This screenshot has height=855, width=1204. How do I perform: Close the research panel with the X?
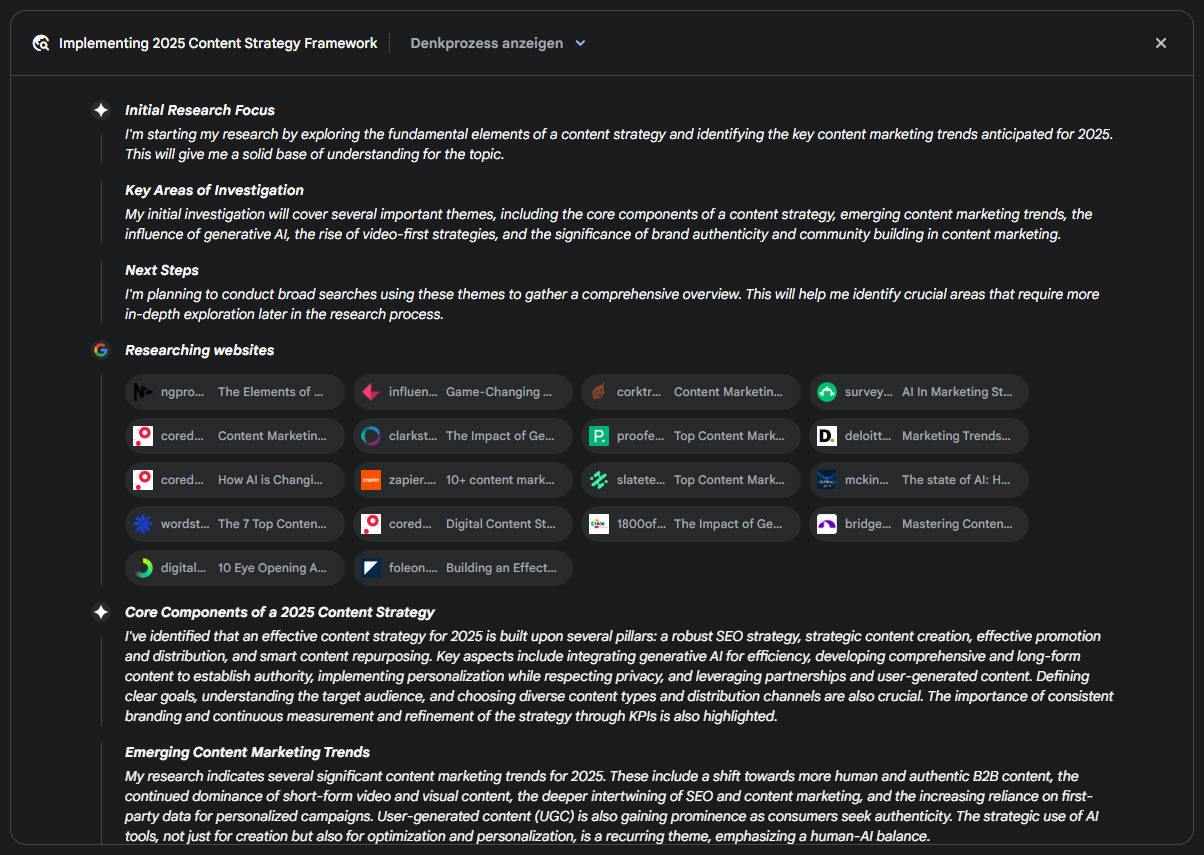(1161, 43)
